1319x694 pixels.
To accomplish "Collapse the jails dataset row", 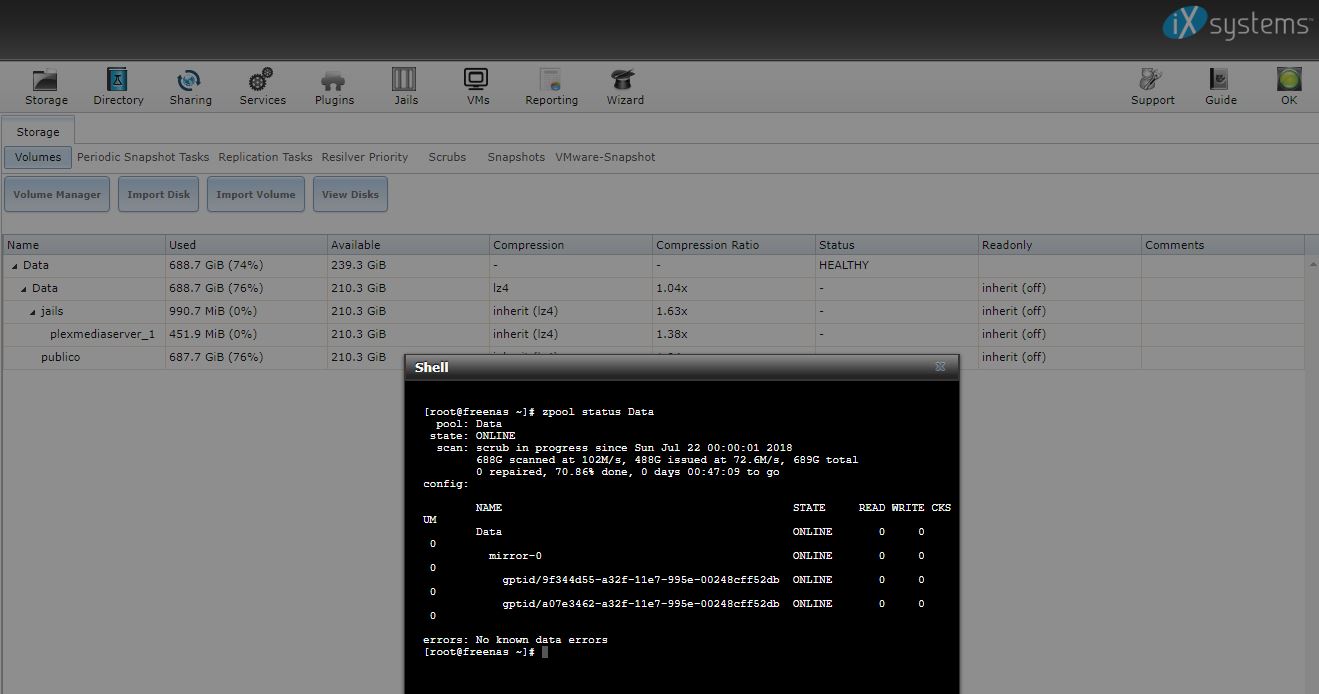I will [35, 312].
